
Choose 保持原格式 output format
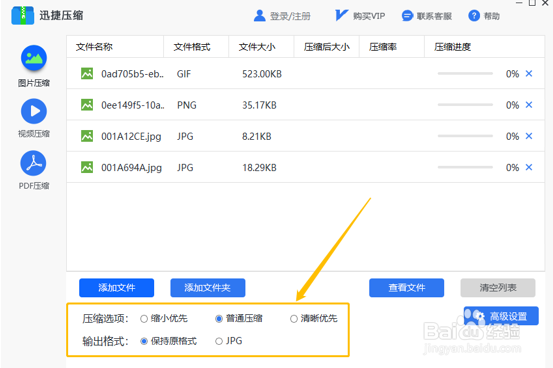pyautogui.click(x=144, y=341)
